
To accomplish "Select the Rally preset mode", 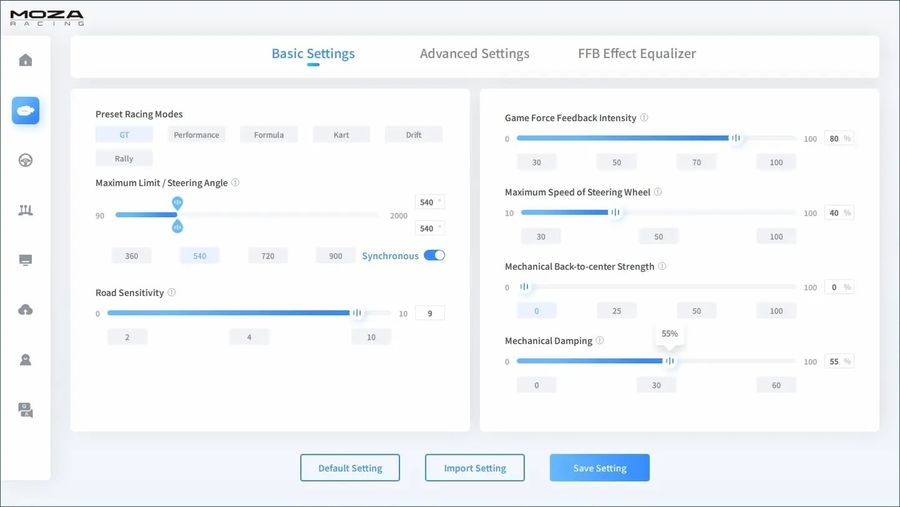I will tap(124, 158).
